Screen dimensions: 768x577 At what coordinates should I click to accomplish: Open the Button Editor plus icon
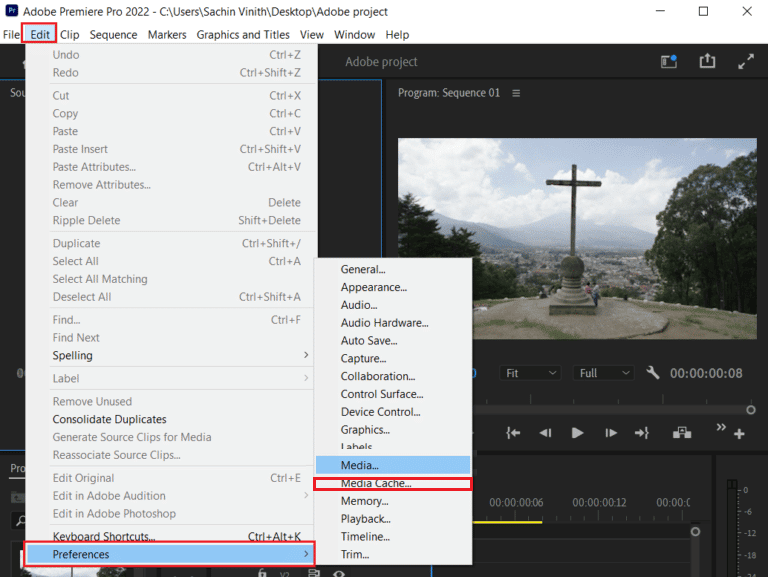point(739,433)
